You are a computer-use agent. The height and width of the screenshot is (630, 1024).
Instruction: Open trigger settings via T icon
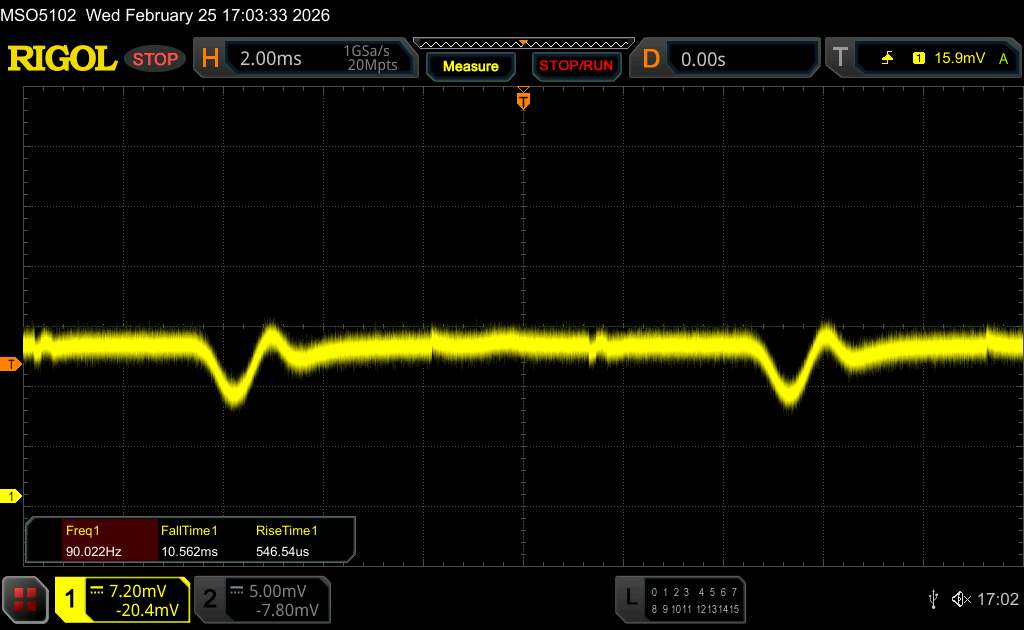[838, 59]
